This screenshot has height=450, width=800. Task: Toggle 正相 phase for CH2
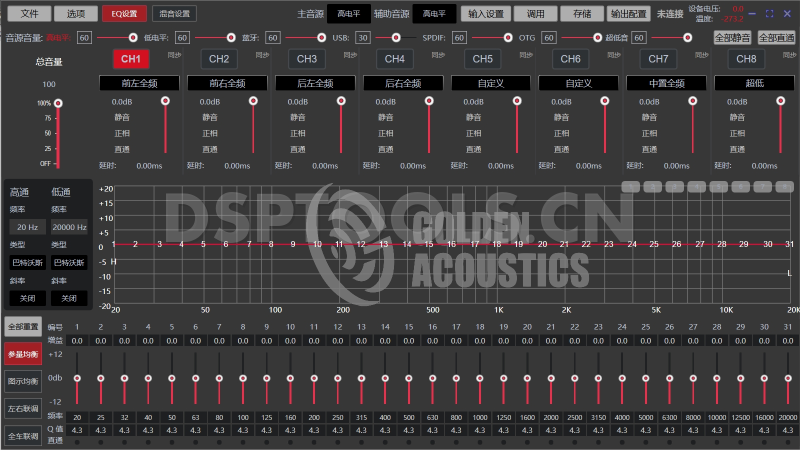tap(210, 133)
